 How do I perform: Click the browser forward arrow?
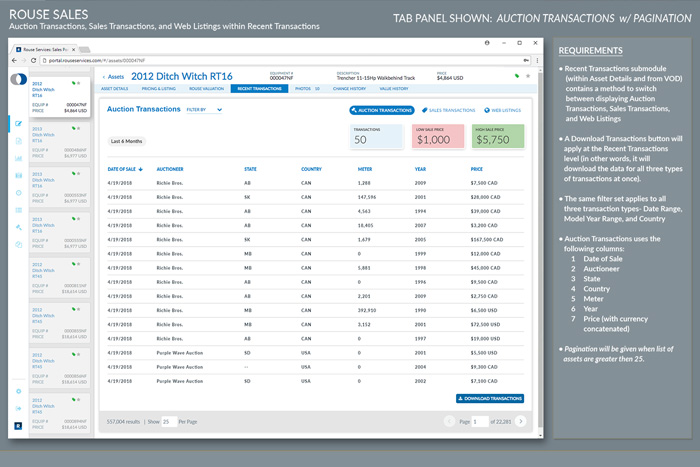click(x=24, y=60)
